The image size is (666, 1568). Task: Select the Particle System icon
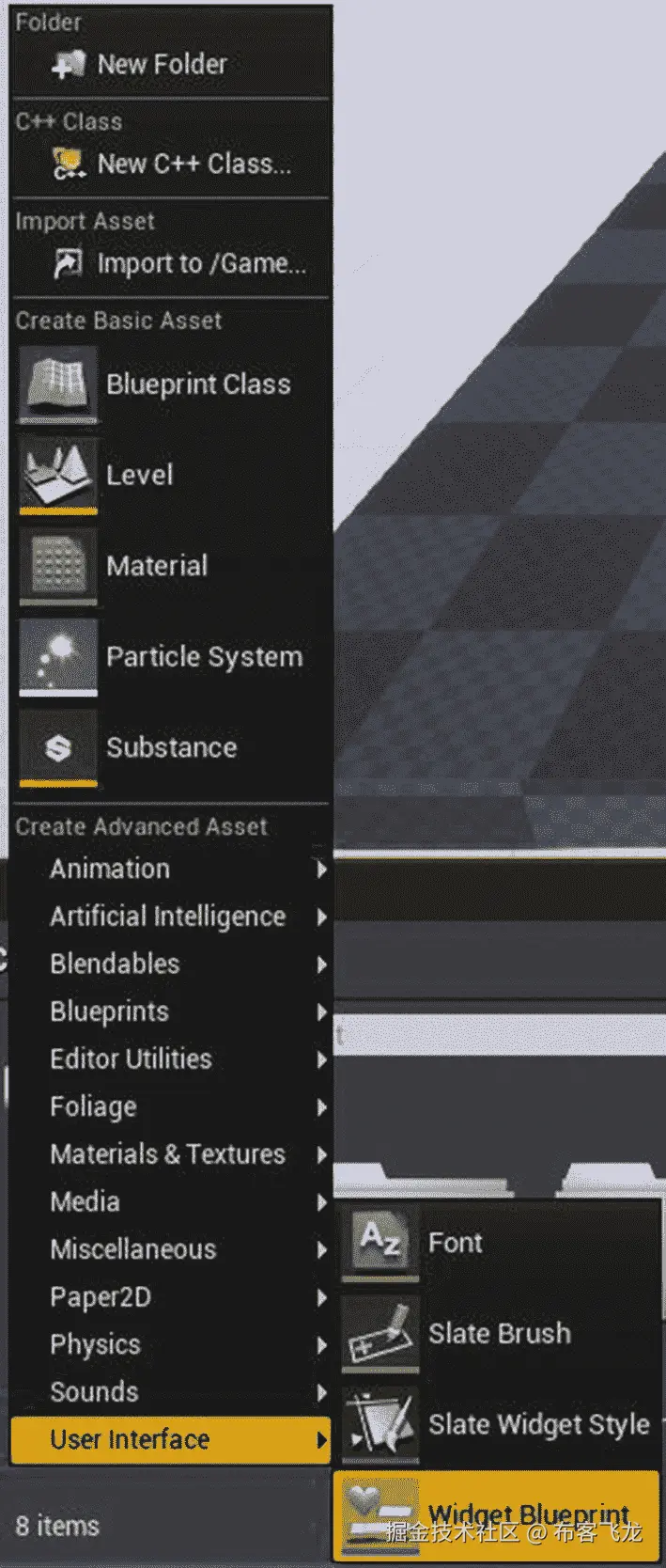[x=58, y=656]
